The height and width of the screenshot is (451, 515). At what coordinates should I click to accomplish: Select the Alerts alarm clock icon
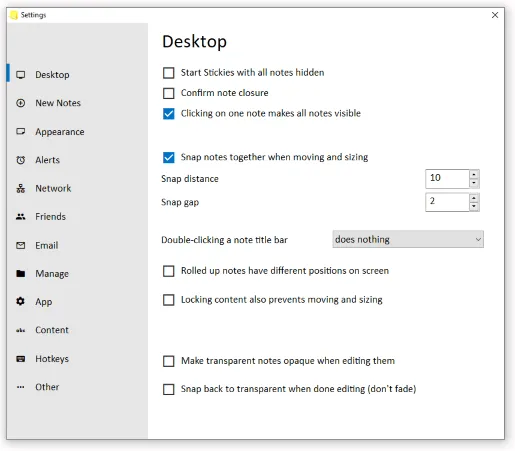coord(21,160)
